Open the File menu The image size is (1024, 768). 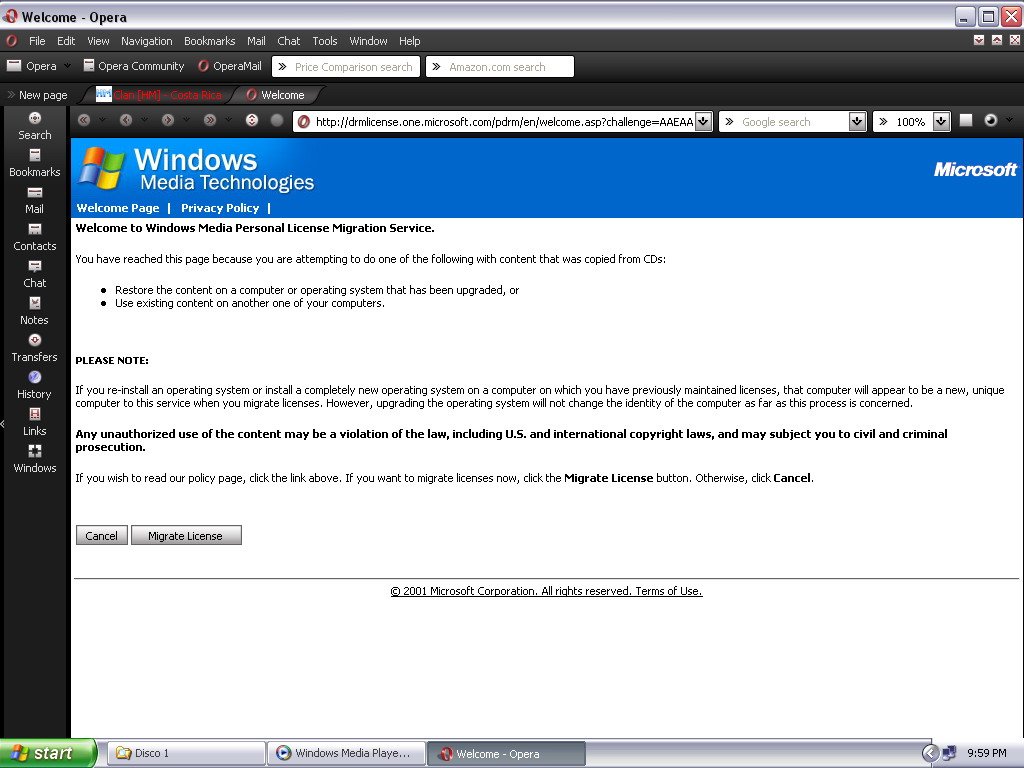pyautogui.click(x=37, y=40)
